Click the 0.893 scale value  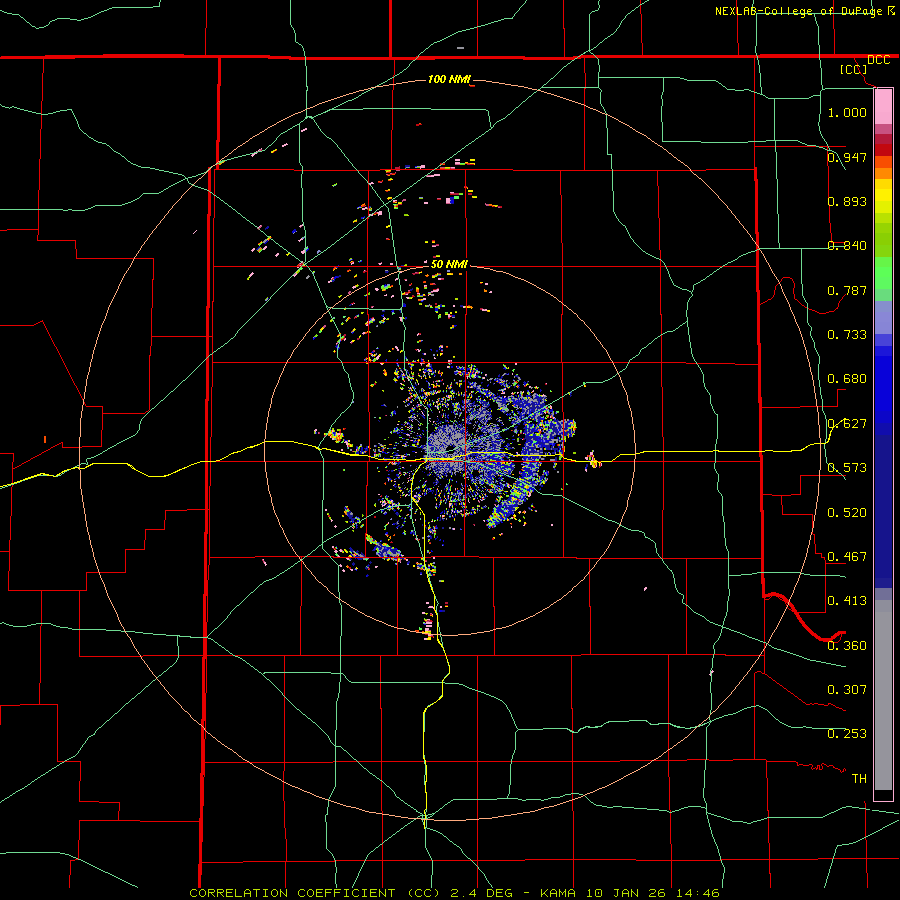[x=847, y=201]
